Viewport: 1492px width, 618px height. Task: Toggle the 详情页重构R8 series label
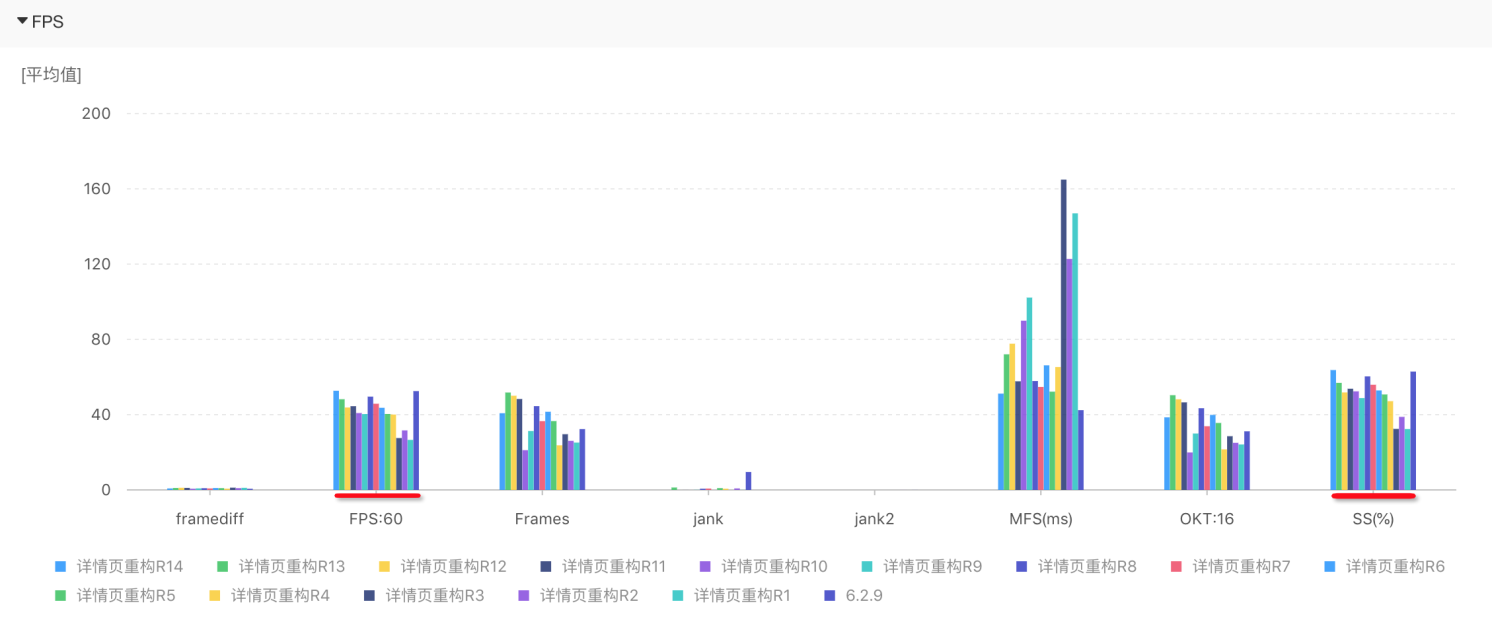tap(1086, 567)
